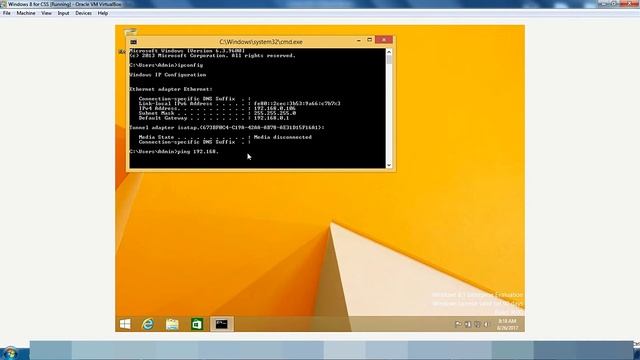Image resolution: width=640 pixels, height=360 pixels.
Task: Click the Microsoft Windows version line
Action: [187, 51]
